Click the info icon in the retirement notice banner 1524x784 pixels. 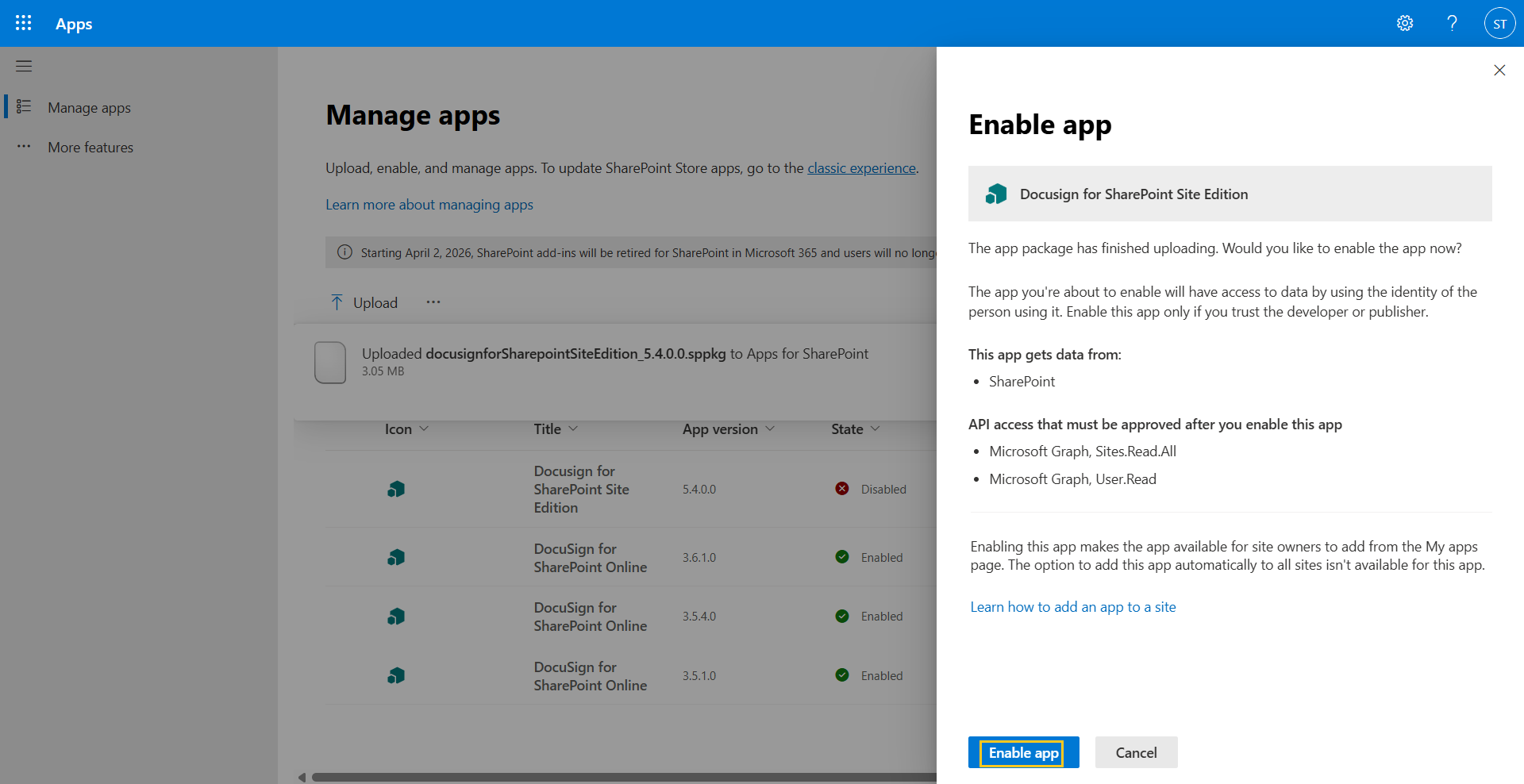pyautogui.click(x=344, y=252)
